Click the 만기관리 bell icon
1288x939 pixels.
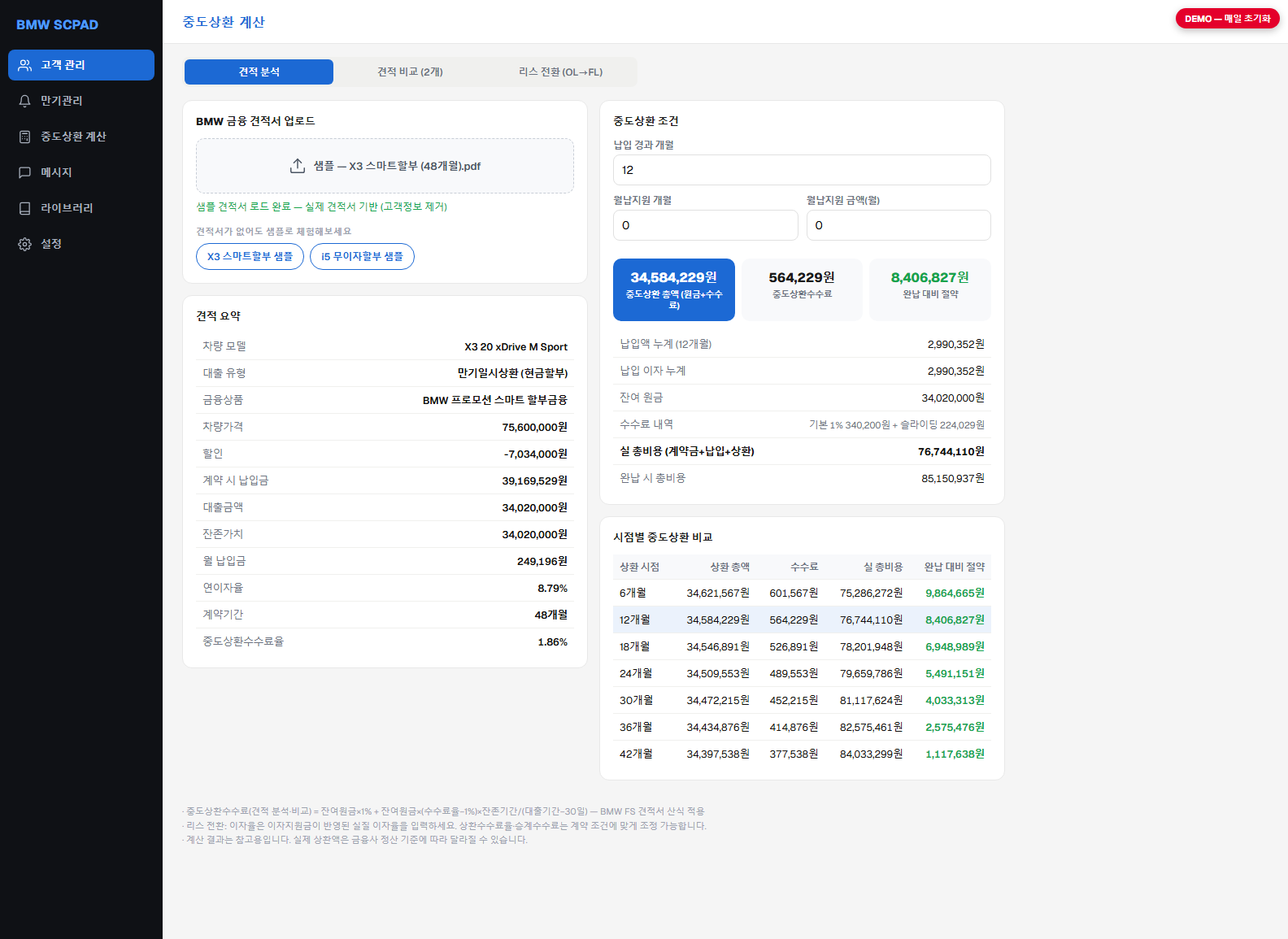pos(25,101)
